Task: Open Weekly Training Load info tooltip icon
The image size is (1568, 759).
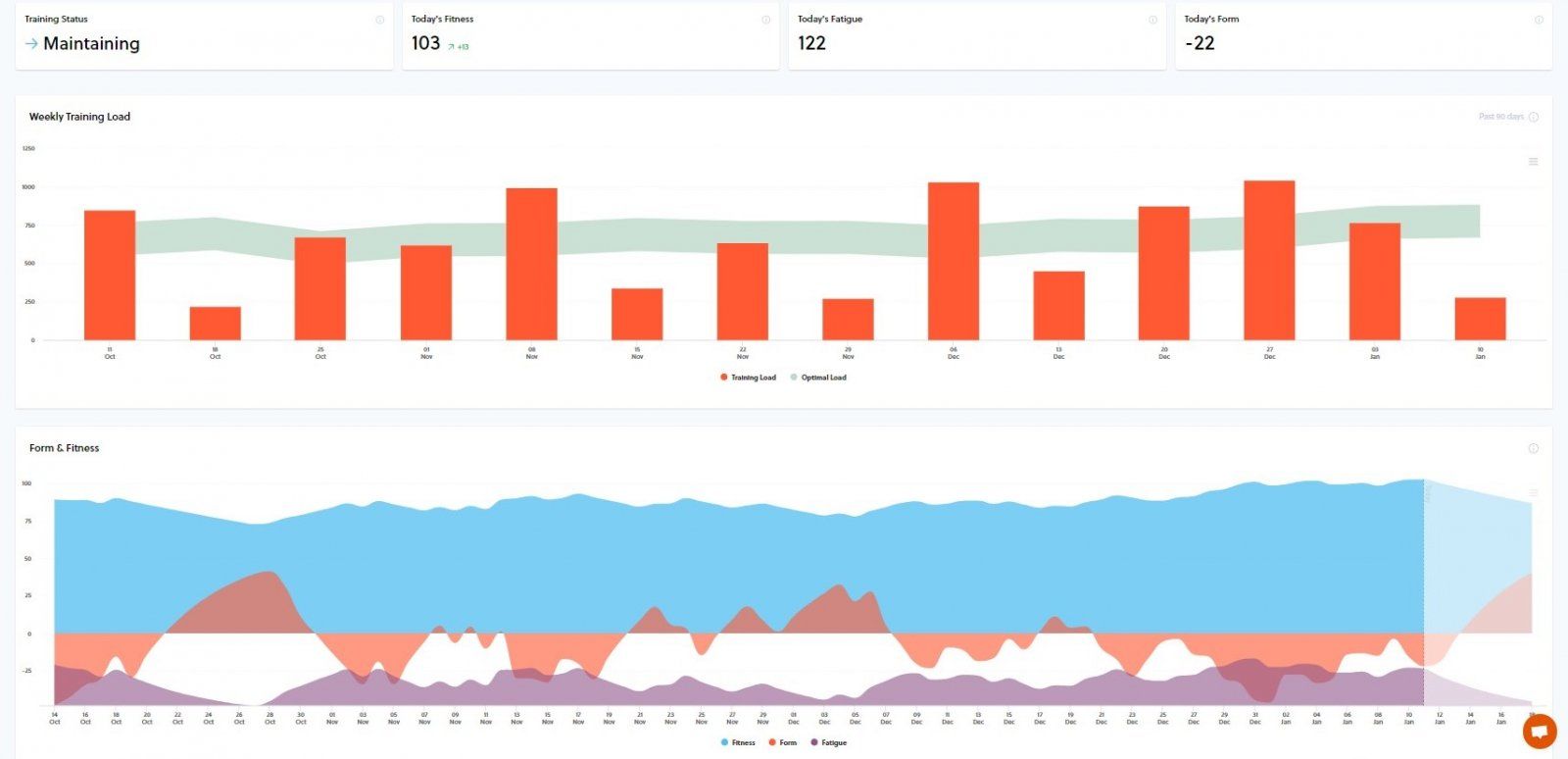Action: point(1534,117)
